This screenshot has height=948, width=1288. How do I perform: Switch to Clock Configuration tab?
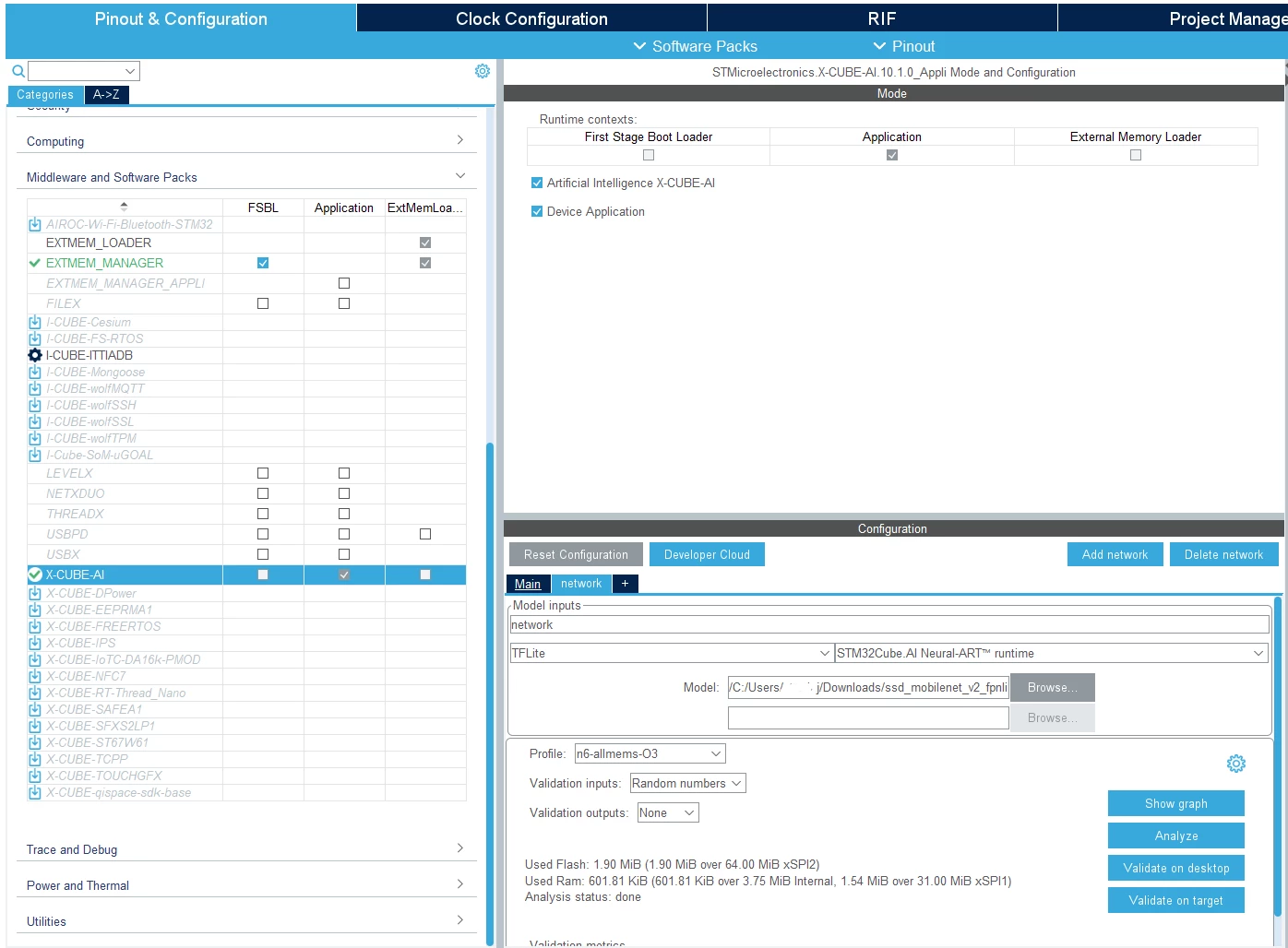[x=531, y=18]
